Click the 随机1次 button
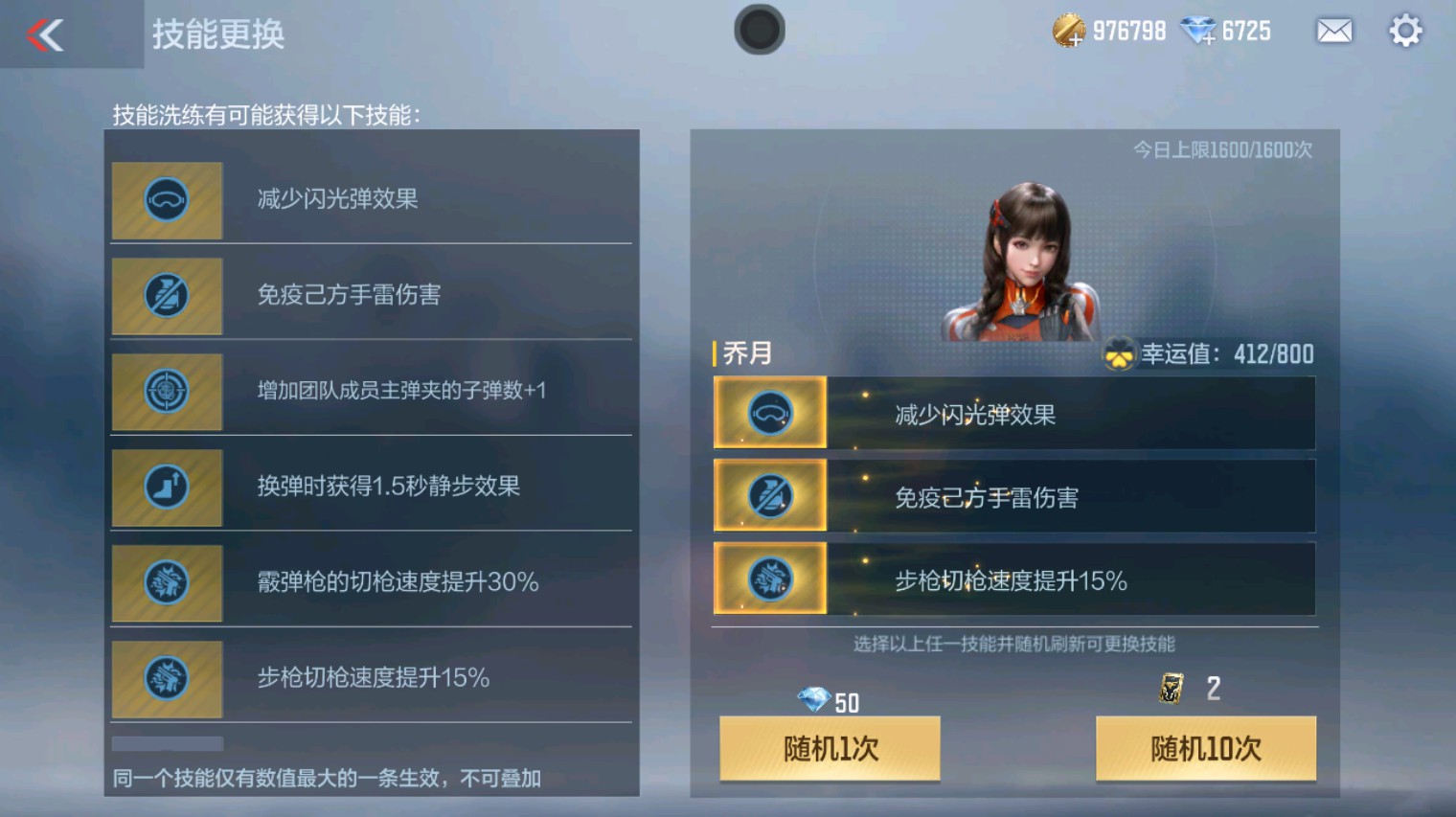Viewport: 1456px width, 817px height. pos(830,748)
